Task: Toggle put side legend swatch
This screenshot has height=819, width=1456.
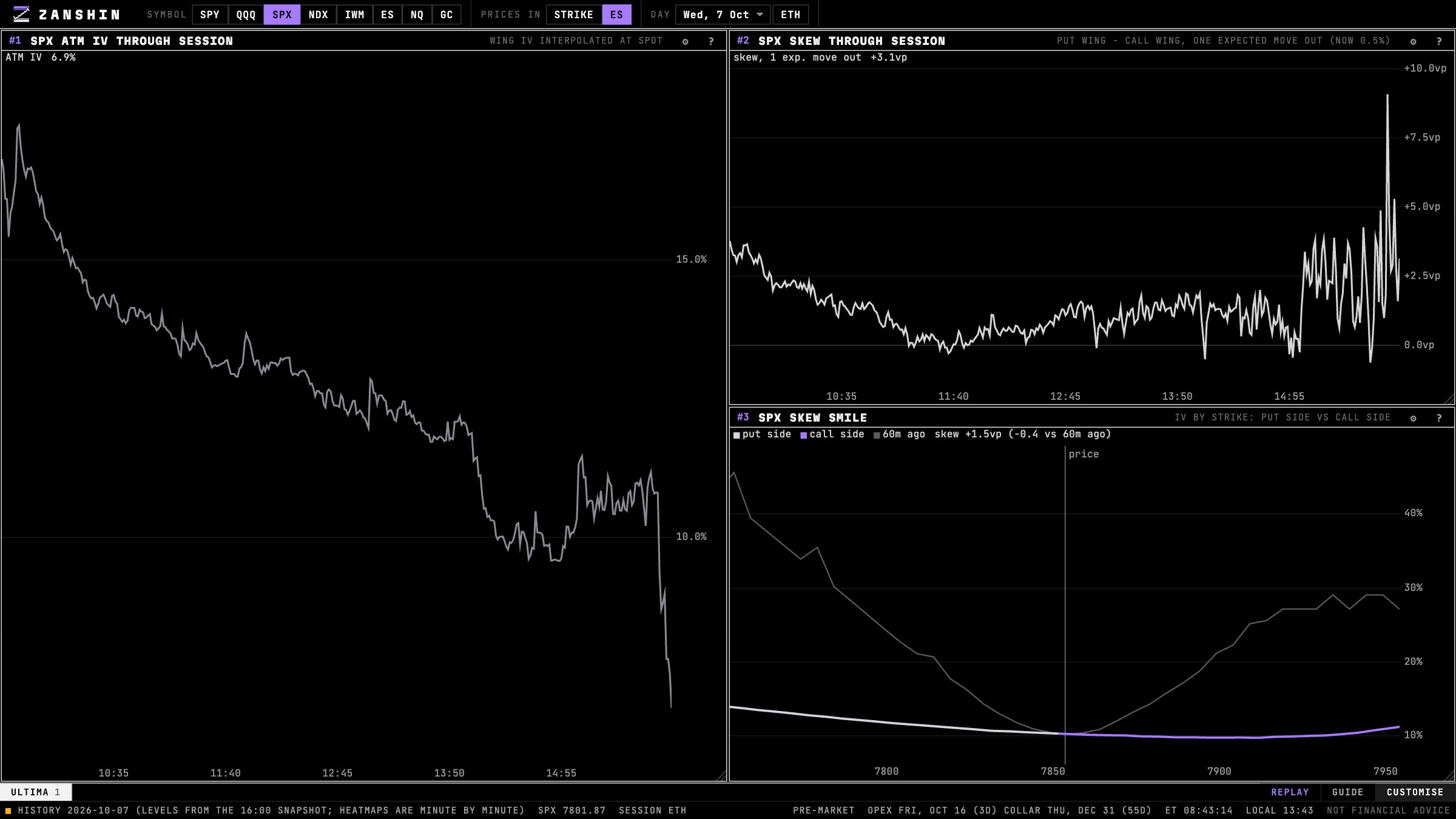Action: 737,435
